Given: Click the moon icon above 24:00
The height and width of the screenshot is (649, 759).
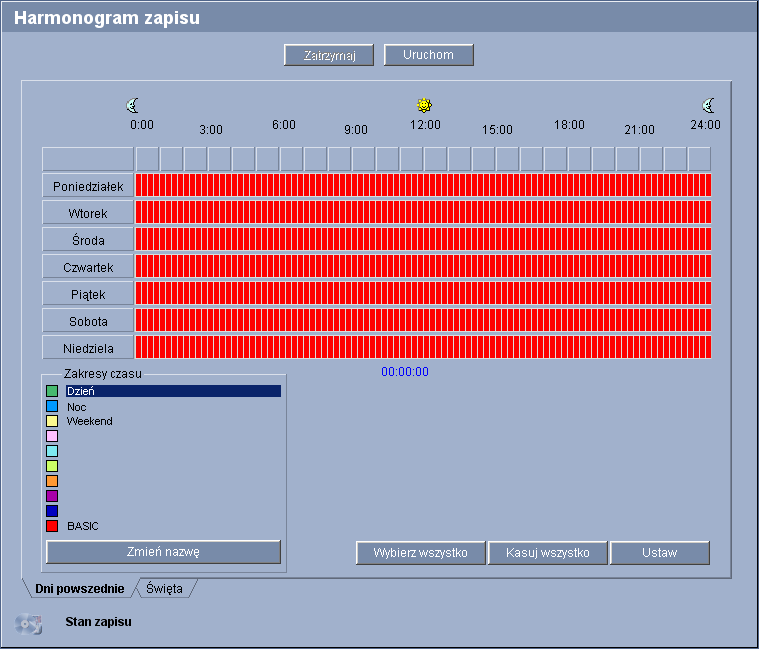Looking at the screenshot, I should 708,105.
